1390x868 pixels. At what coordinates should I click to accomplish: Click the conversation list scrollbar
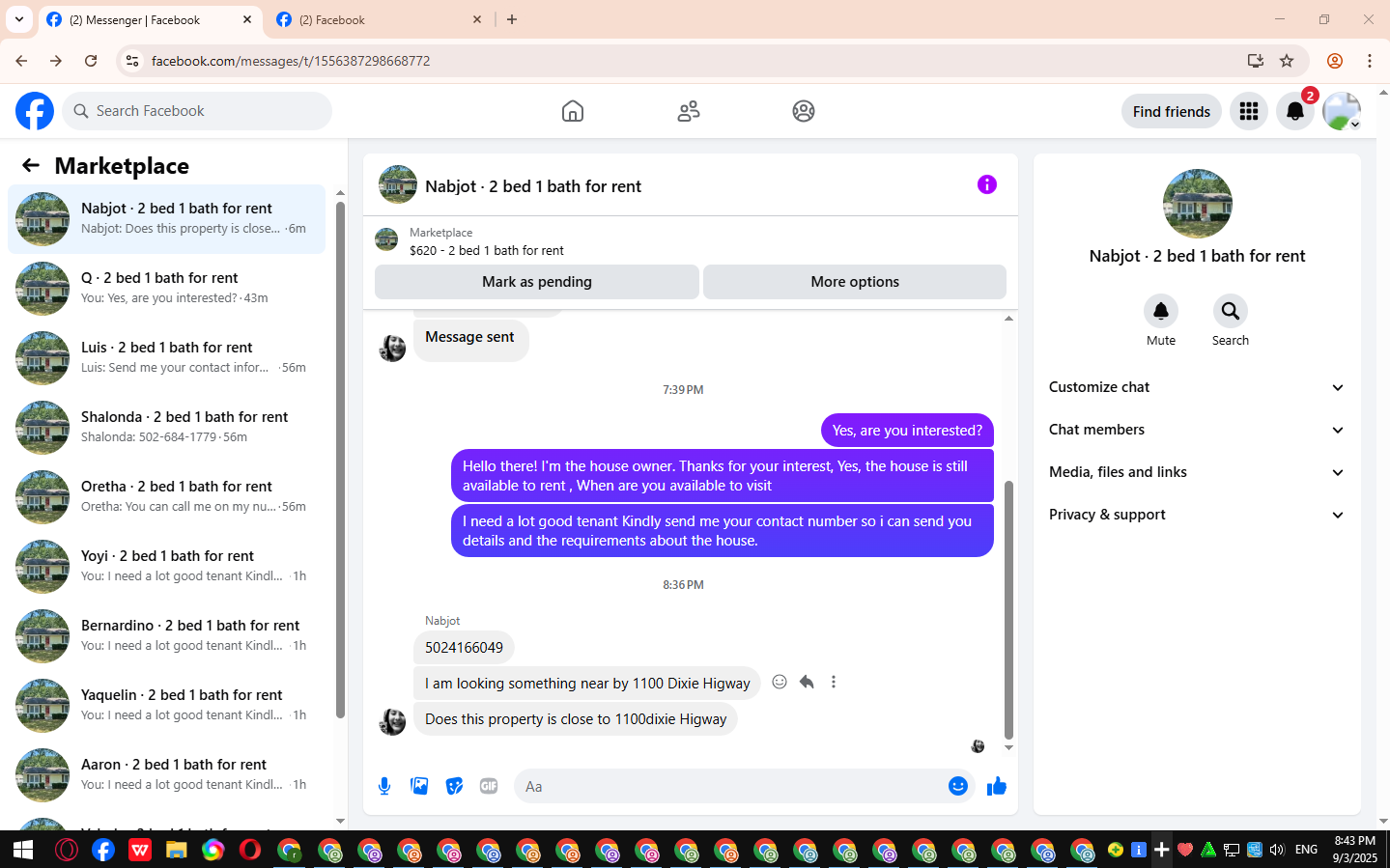tap(340, 459)
